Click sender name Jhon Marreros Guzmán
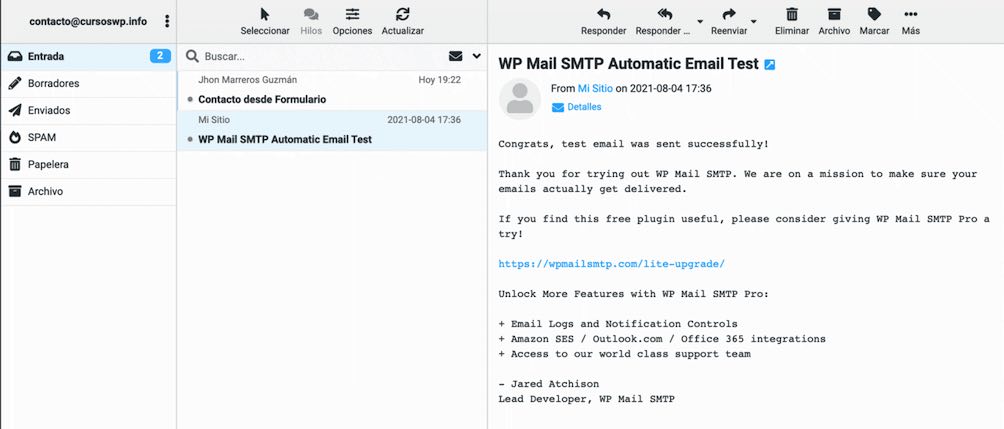1004x429 pixels. 248,80
